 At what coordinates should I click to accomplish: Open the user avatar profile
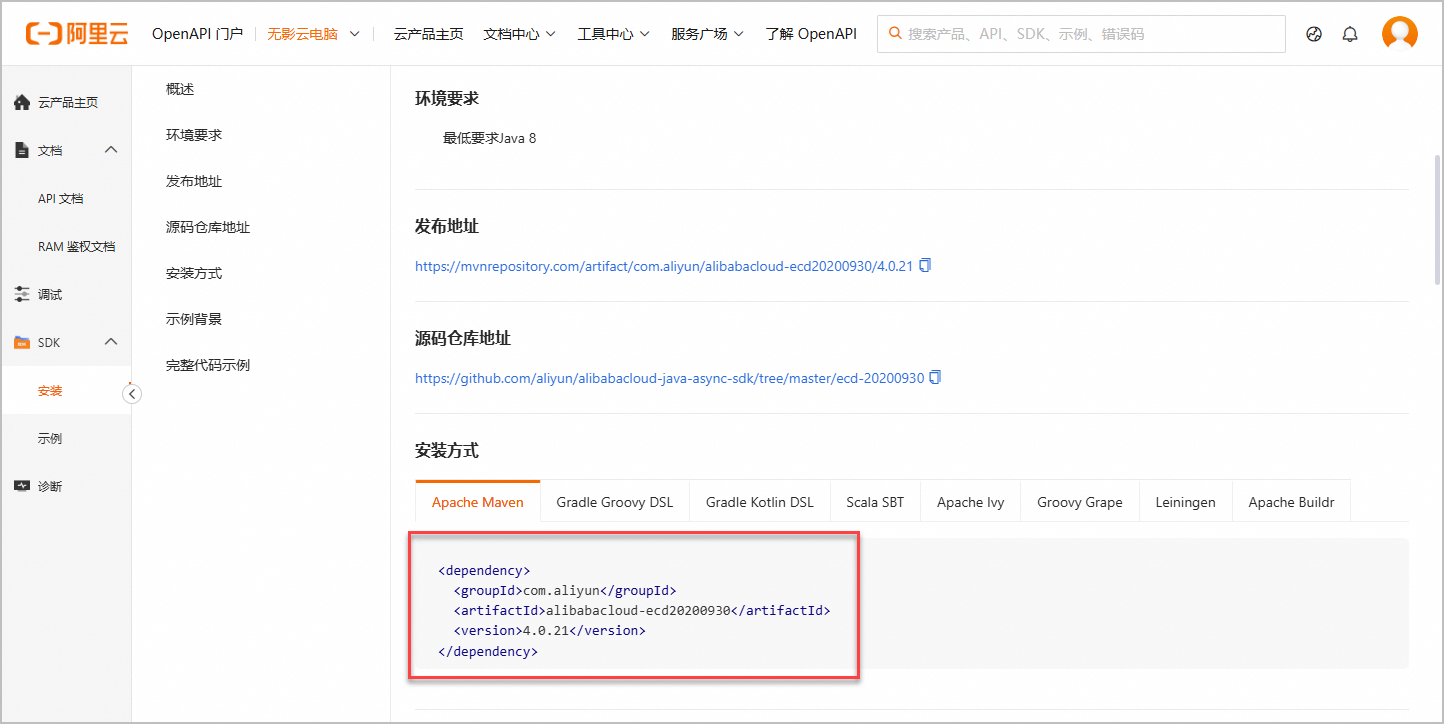1399,32
